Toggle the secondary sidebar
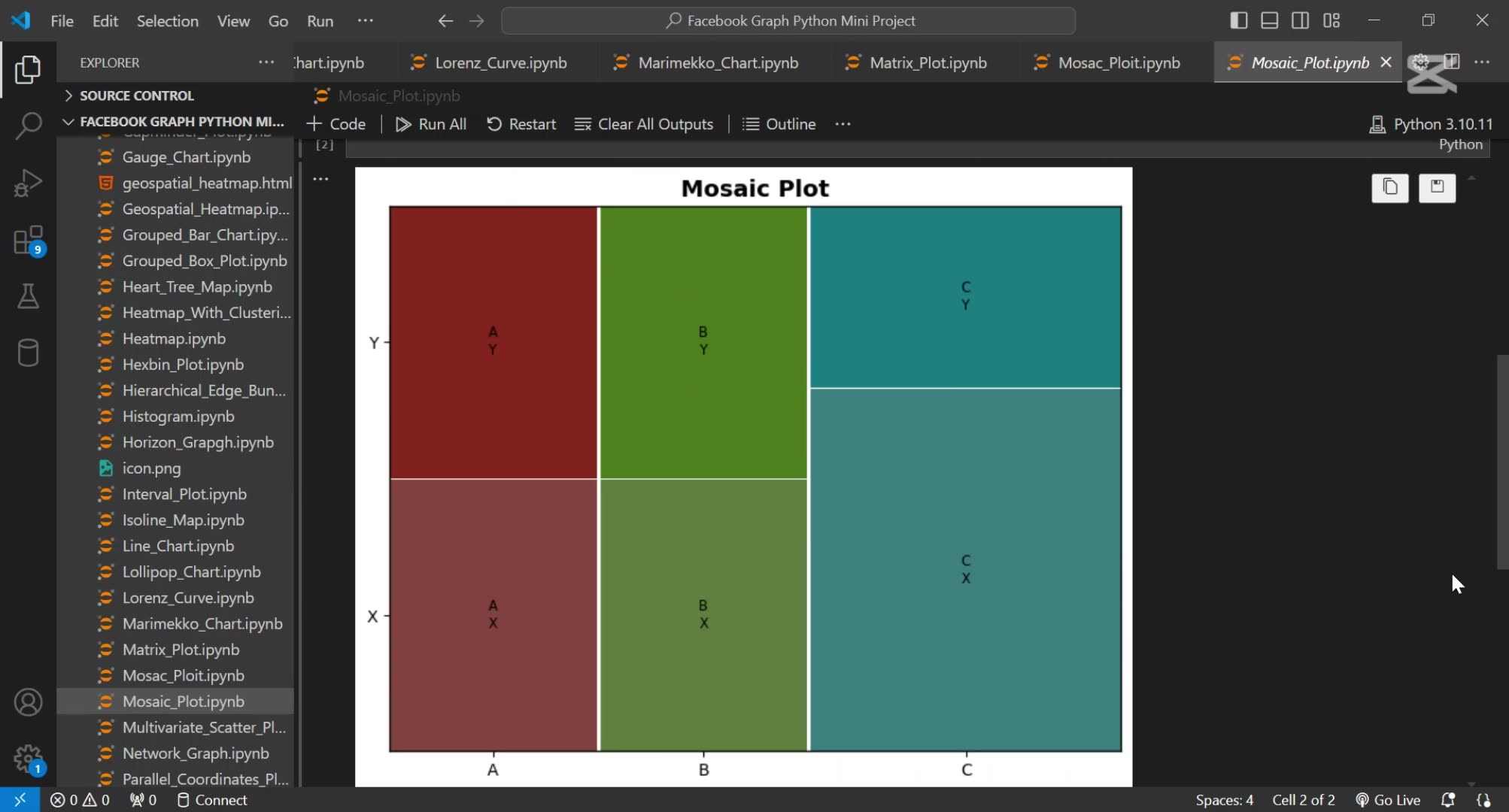This screenshot has width=1509, height=812. pyautogui.click(x=1300, y=20)
